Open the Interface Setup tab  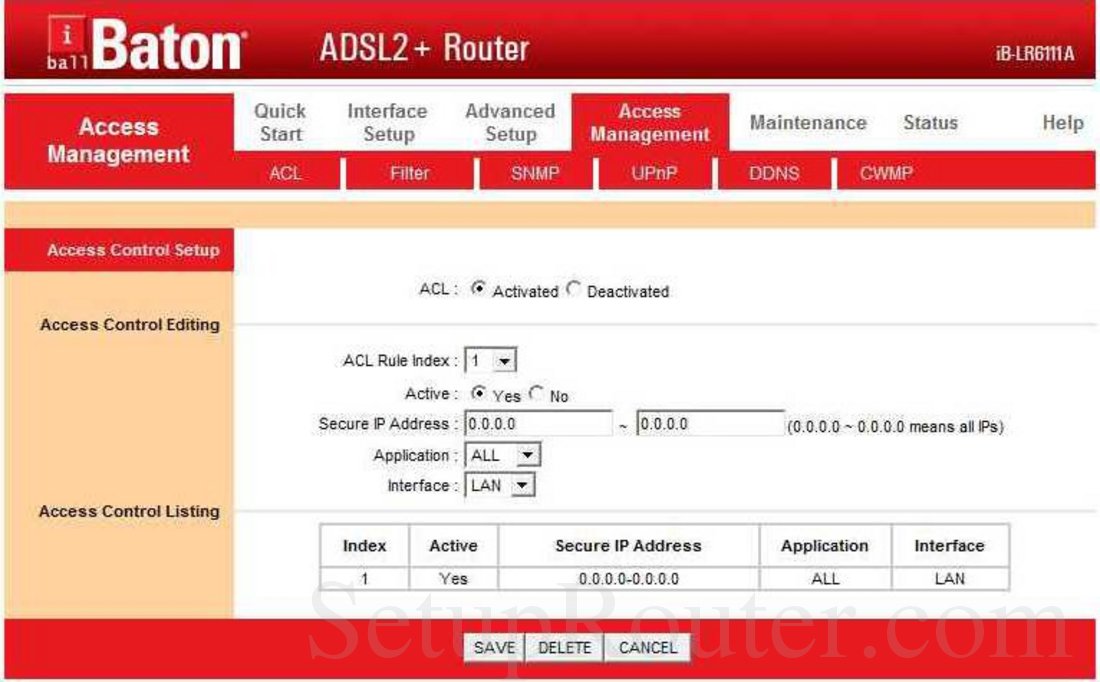pos(386,122)
